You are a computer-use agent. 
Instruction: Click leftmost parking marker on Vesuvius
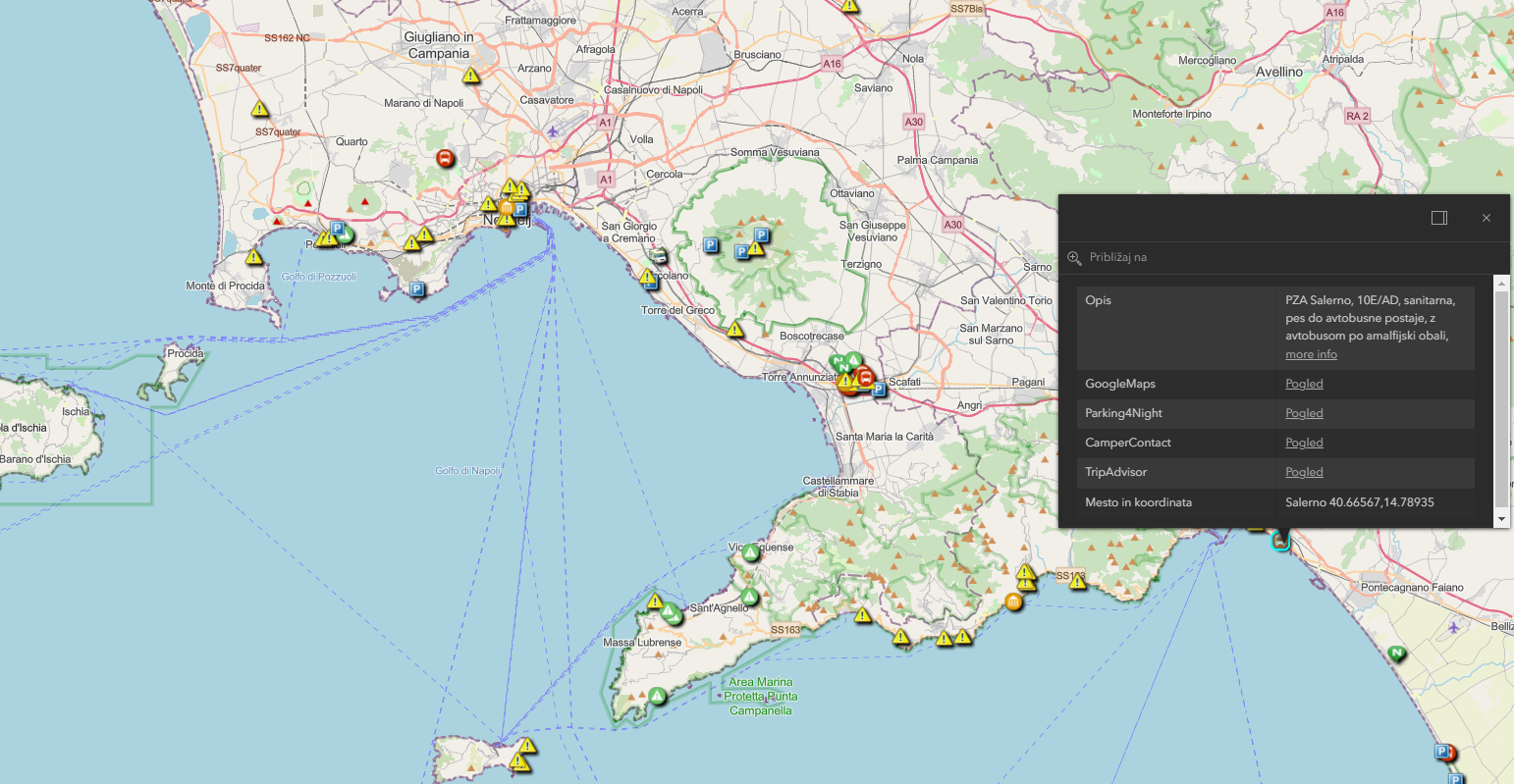[x=711, y=245]
